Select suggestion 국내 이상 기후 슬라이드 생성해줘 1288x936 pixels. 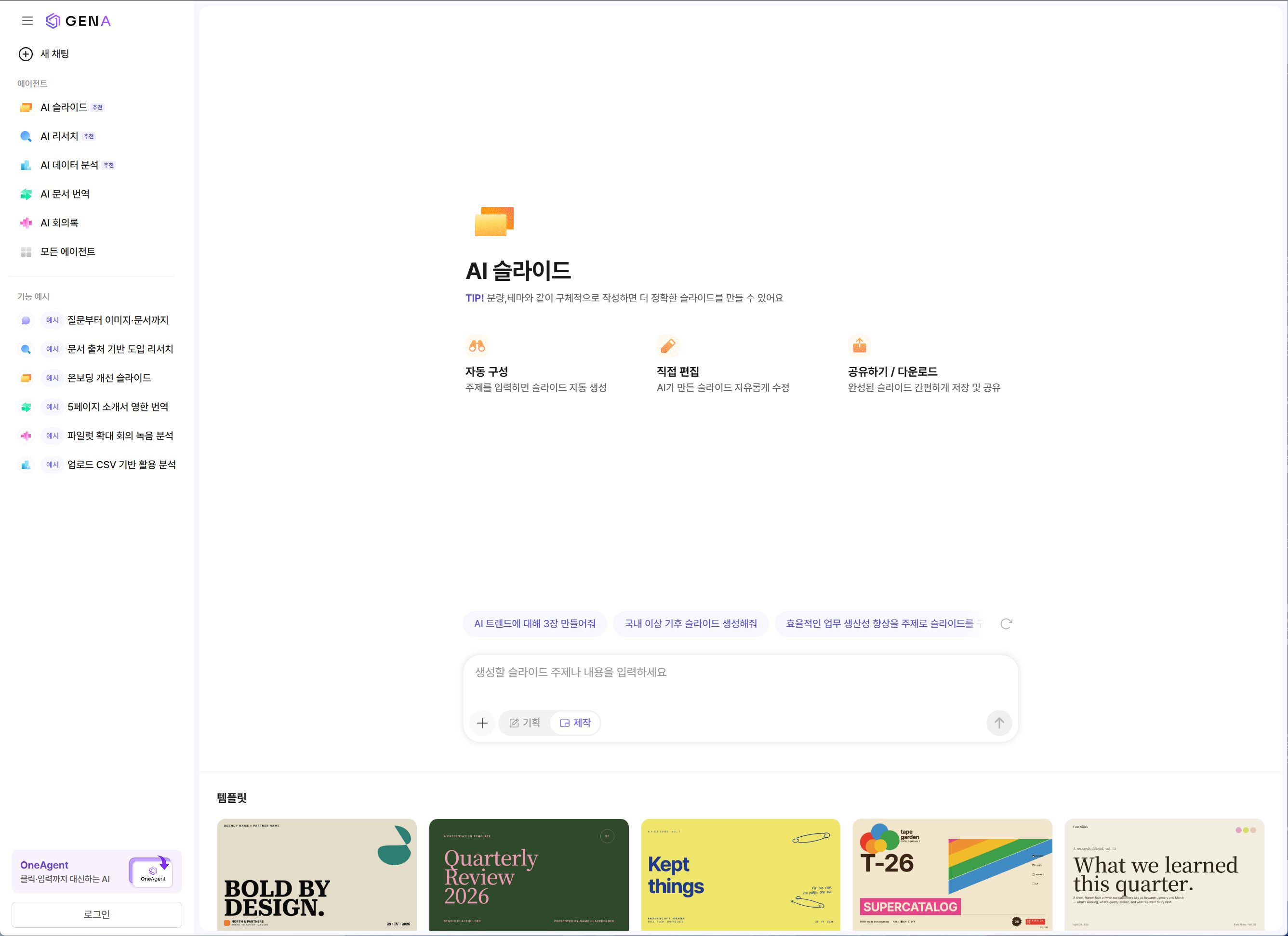[691, 624]
